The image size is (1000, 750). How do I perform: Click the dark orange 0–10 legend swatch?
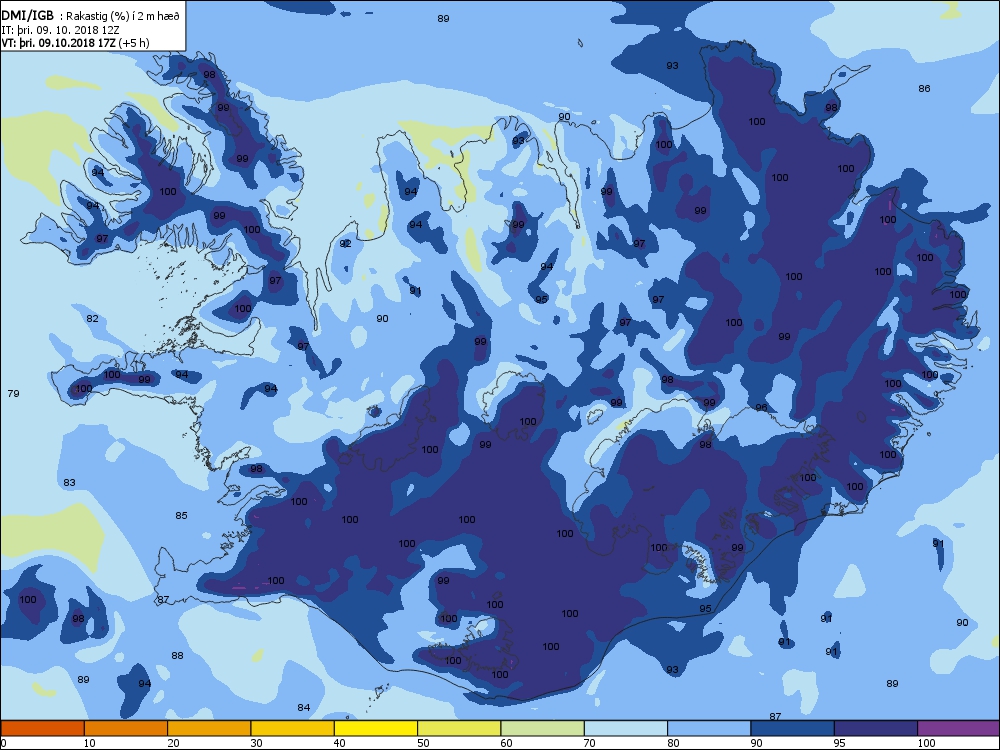[x=42, y=728]
